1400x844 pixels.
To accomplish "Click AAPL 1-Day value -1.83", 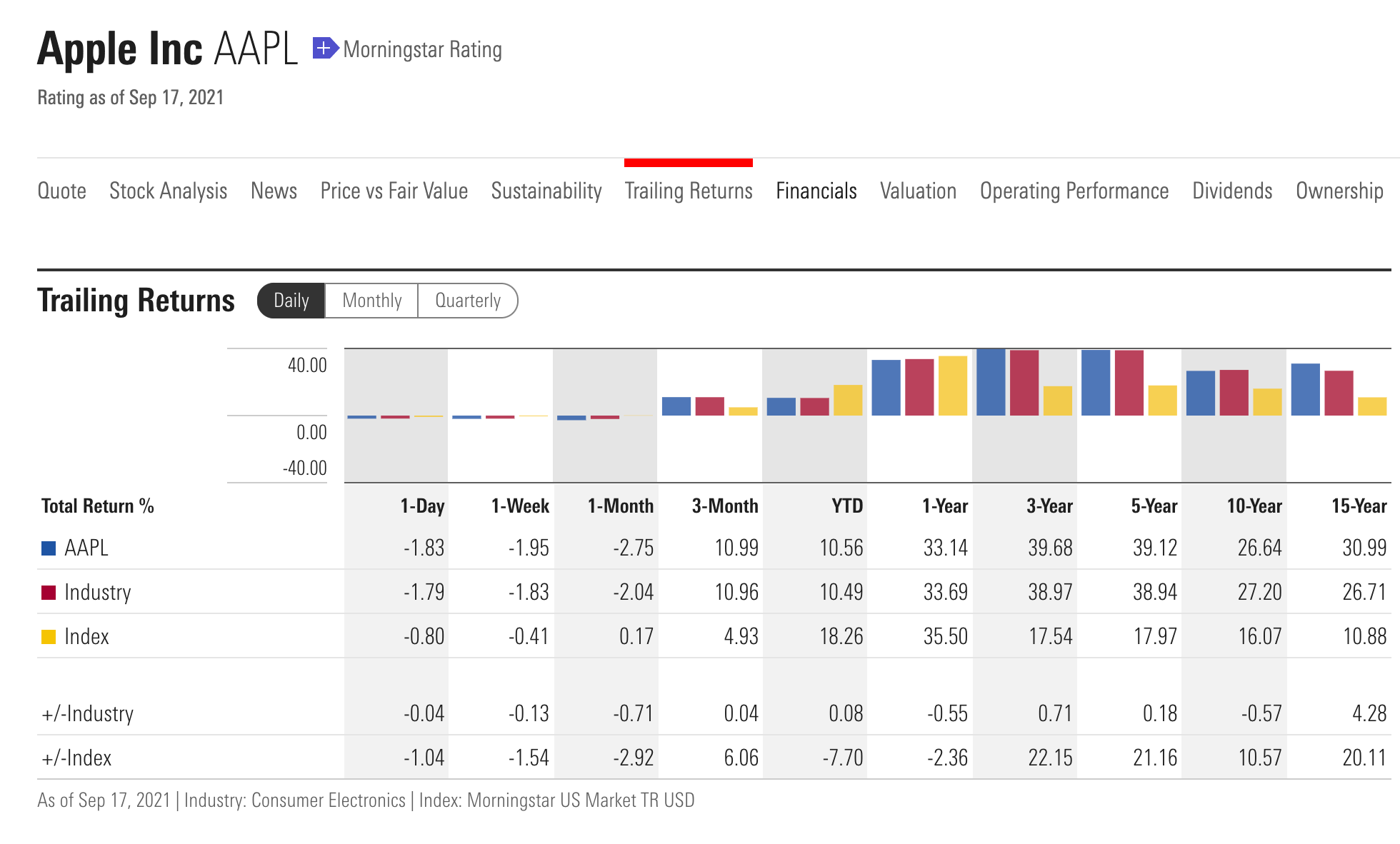I will [x=424, y=548].
